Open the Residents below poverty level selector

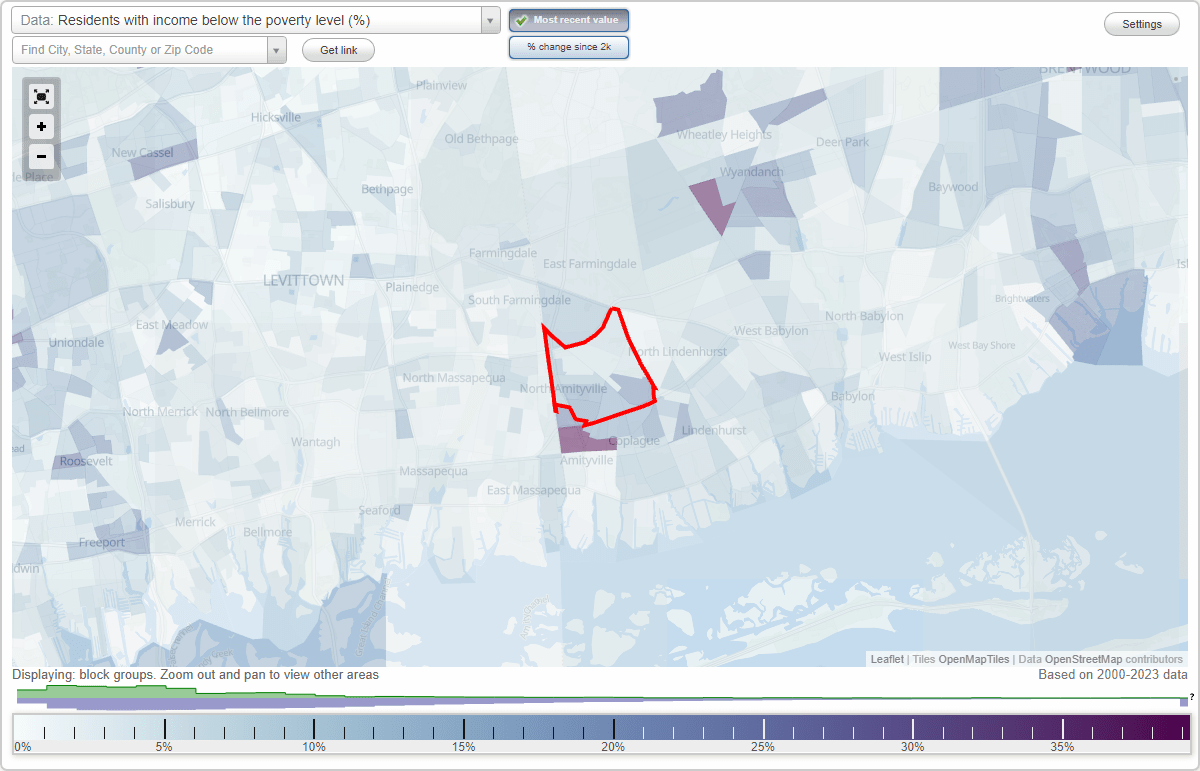pos(250,19)
